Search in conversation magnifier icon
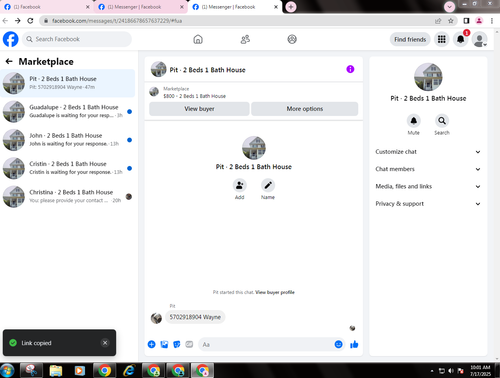 coord(442,121)
